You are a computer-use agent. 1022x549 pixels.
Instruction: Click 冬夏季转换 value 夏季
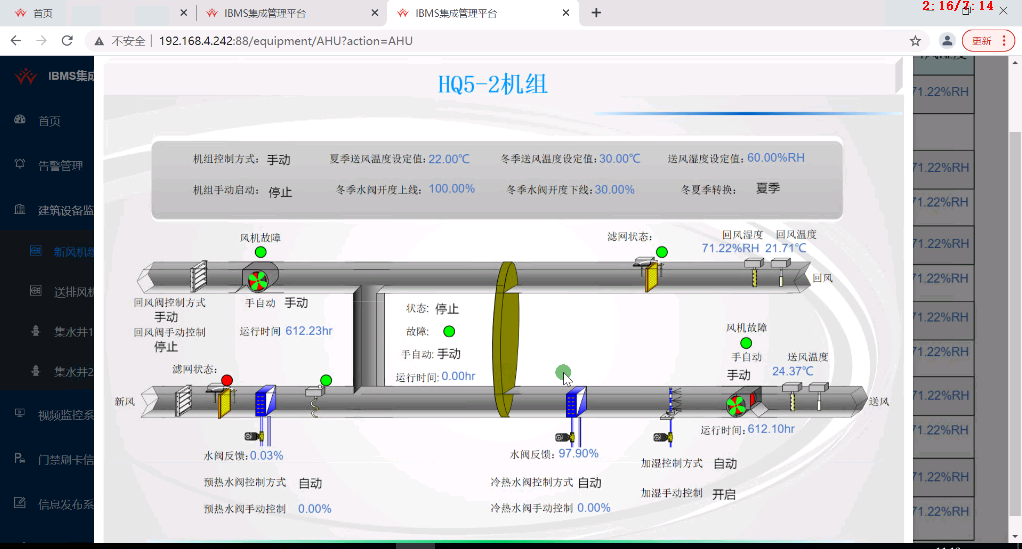coord(768,188)
